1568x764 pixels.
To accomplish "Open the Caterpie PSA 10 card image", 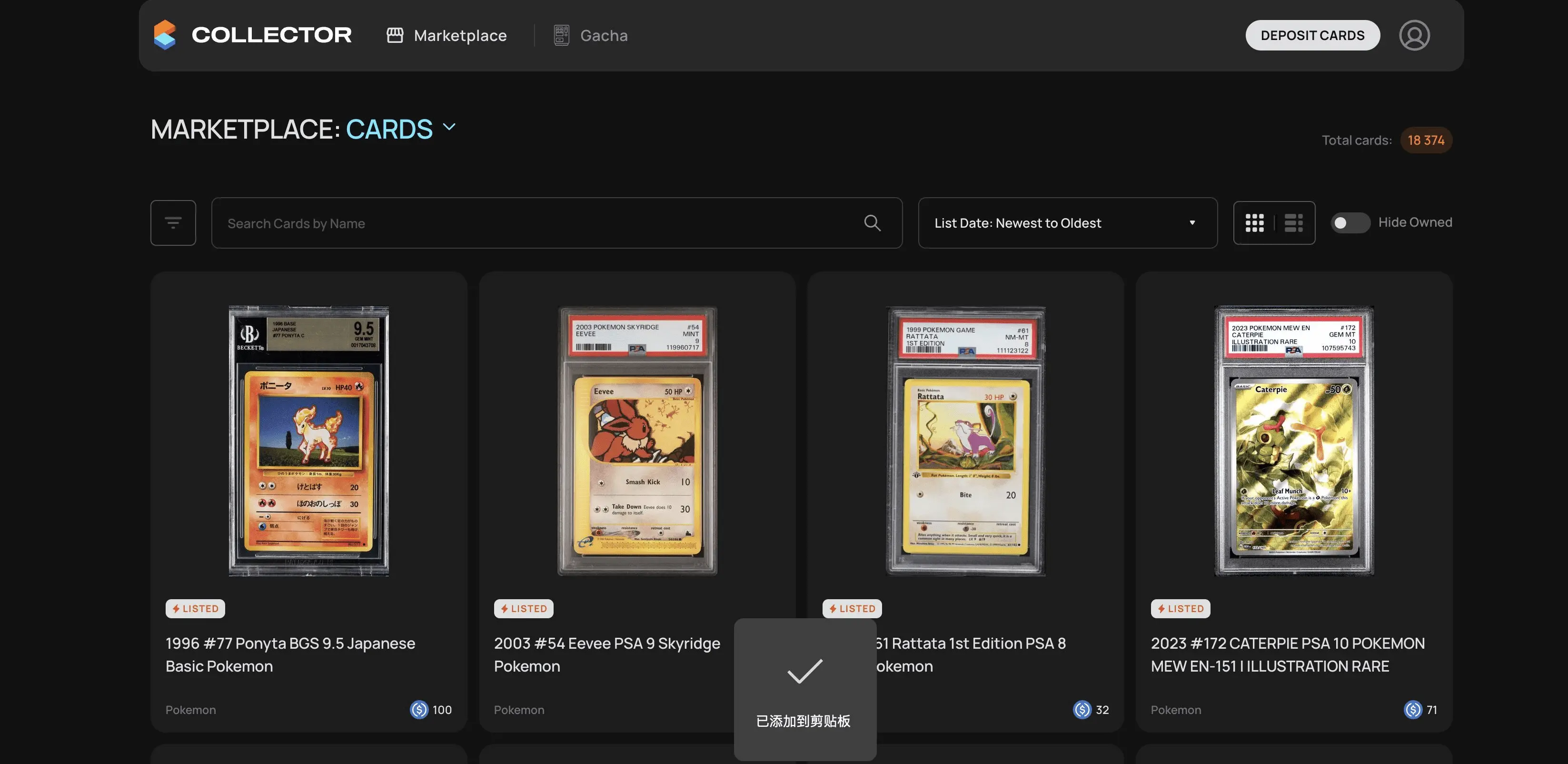I will click(x=1294, y=441).
